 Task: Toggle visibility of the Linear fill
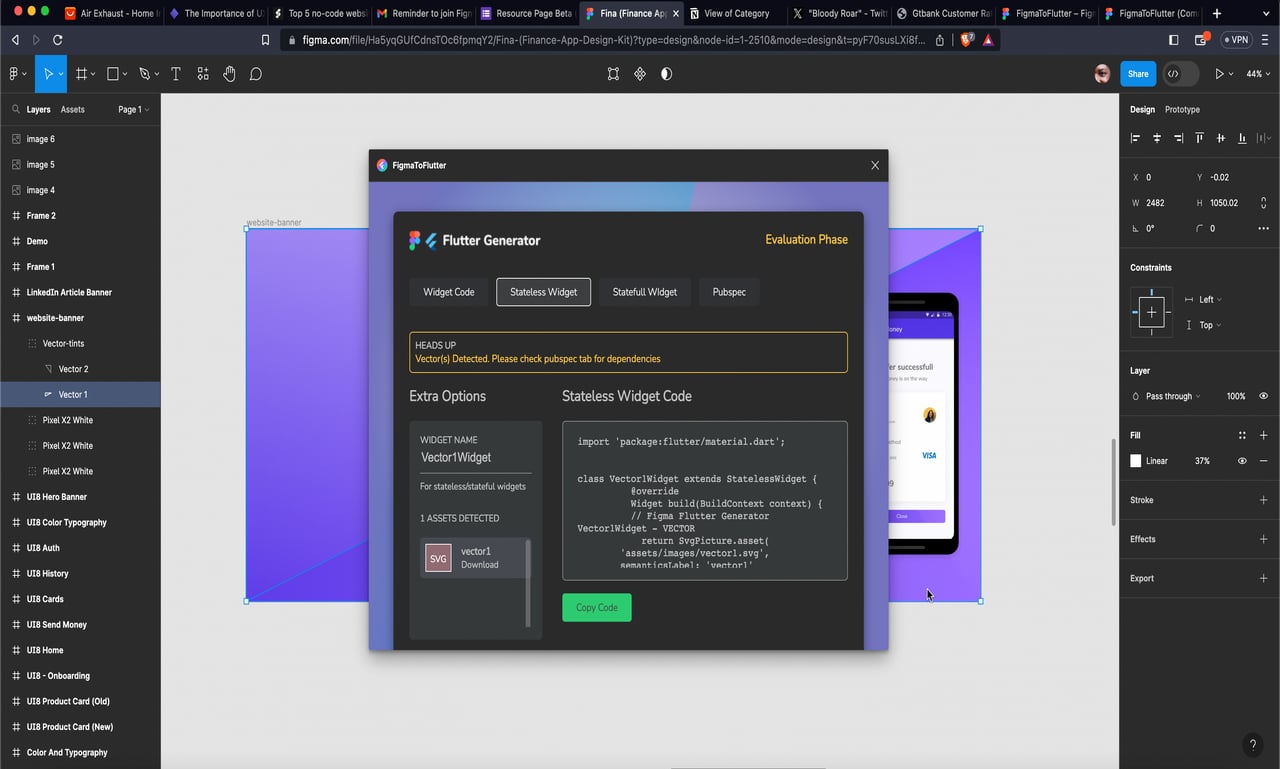[x=1242, y=461]
